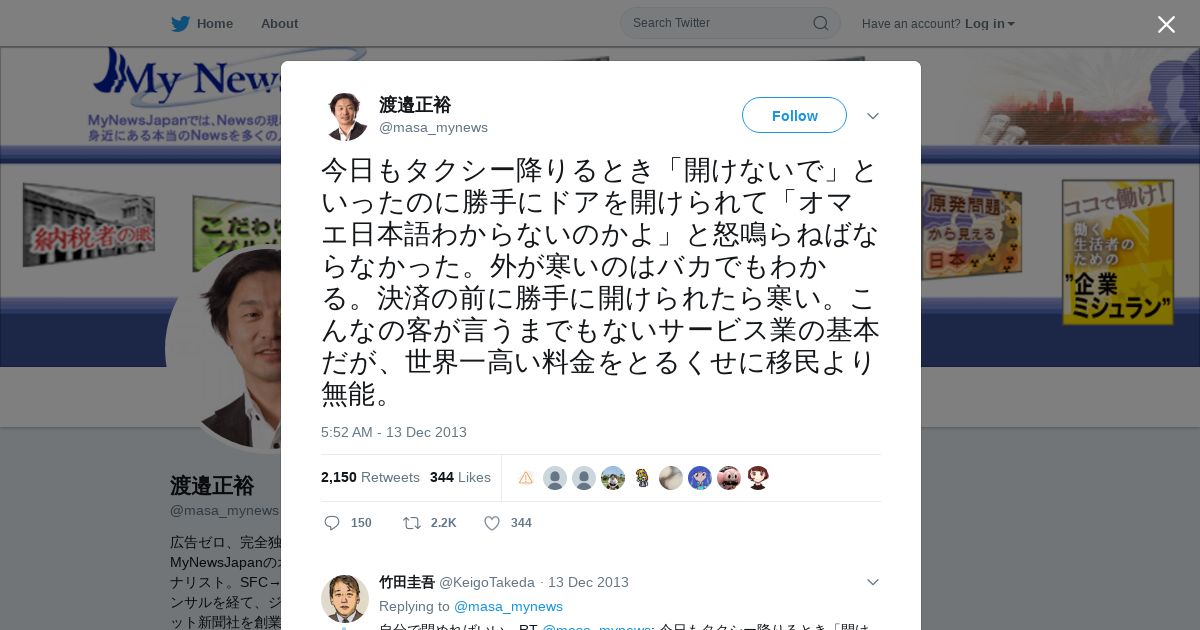Viewport: 1200px width, 630px height.
Task: Click the retweet icon showing 2.2K
Action: point(411,523)
